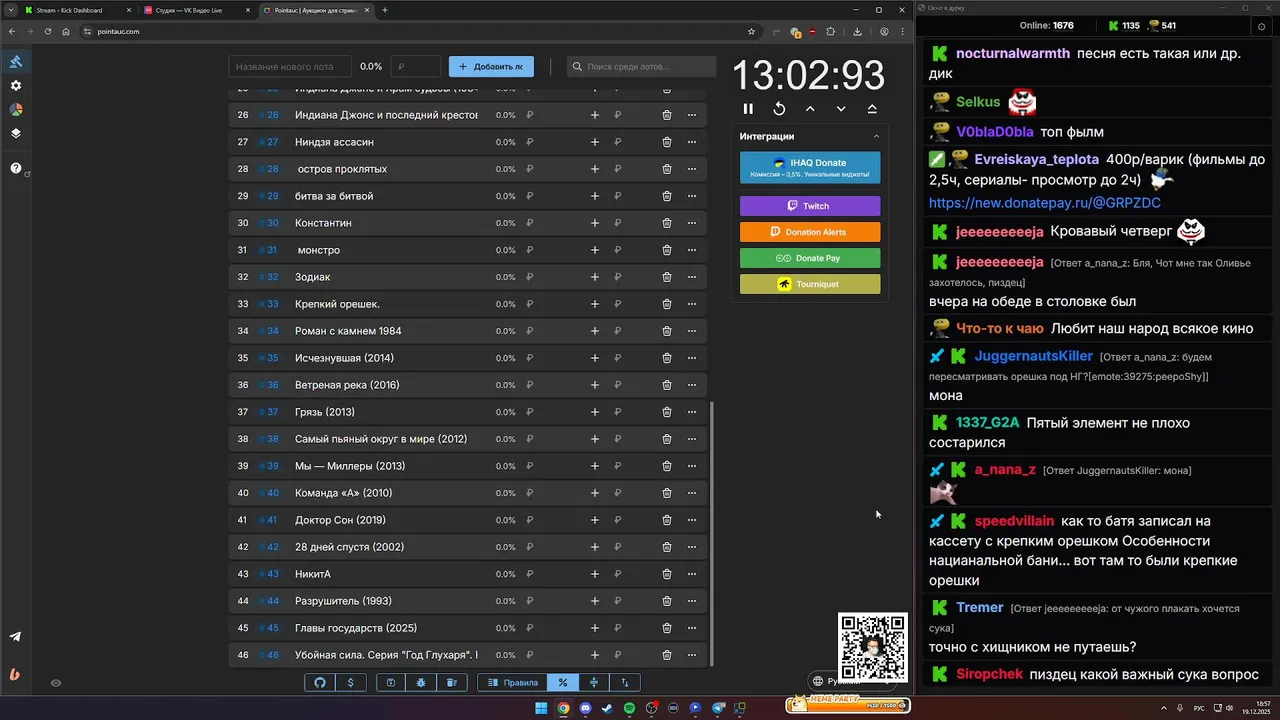Delete the lot Константин

click(667, 223)
